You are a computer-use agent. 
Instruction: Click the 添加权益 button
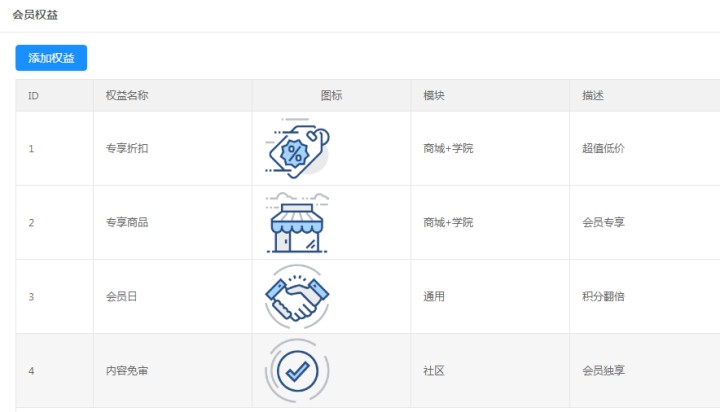[x=51, y=58]
